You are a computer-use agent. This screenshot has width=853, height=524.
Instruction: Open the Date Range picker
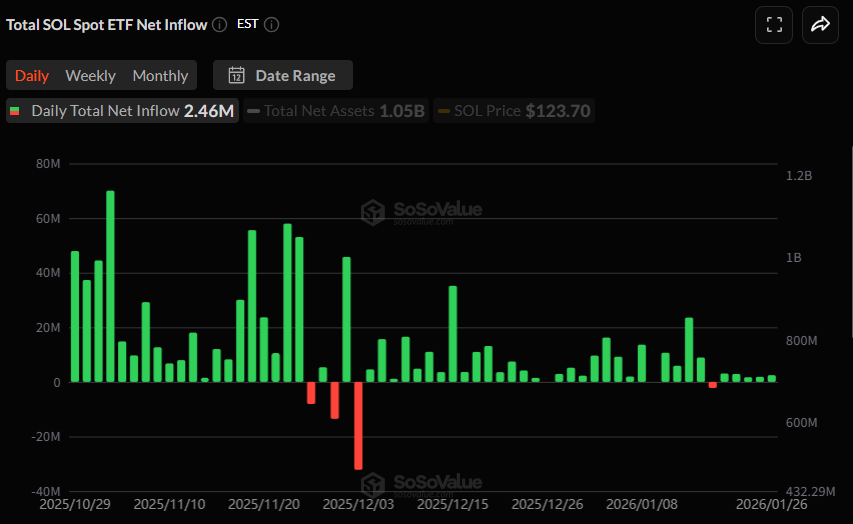tap(283, 75)
